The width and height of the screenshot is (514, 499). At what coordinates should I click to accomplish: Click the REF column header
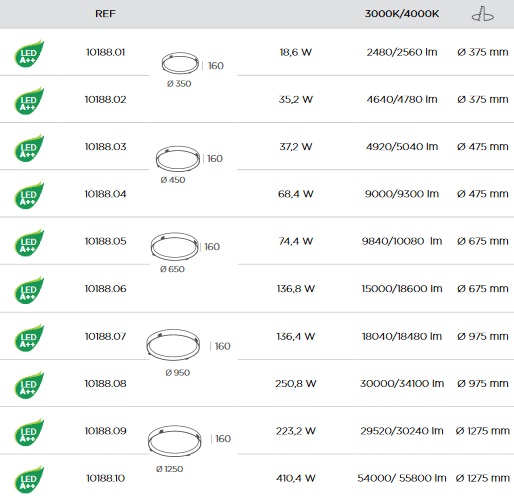point(105,14)
